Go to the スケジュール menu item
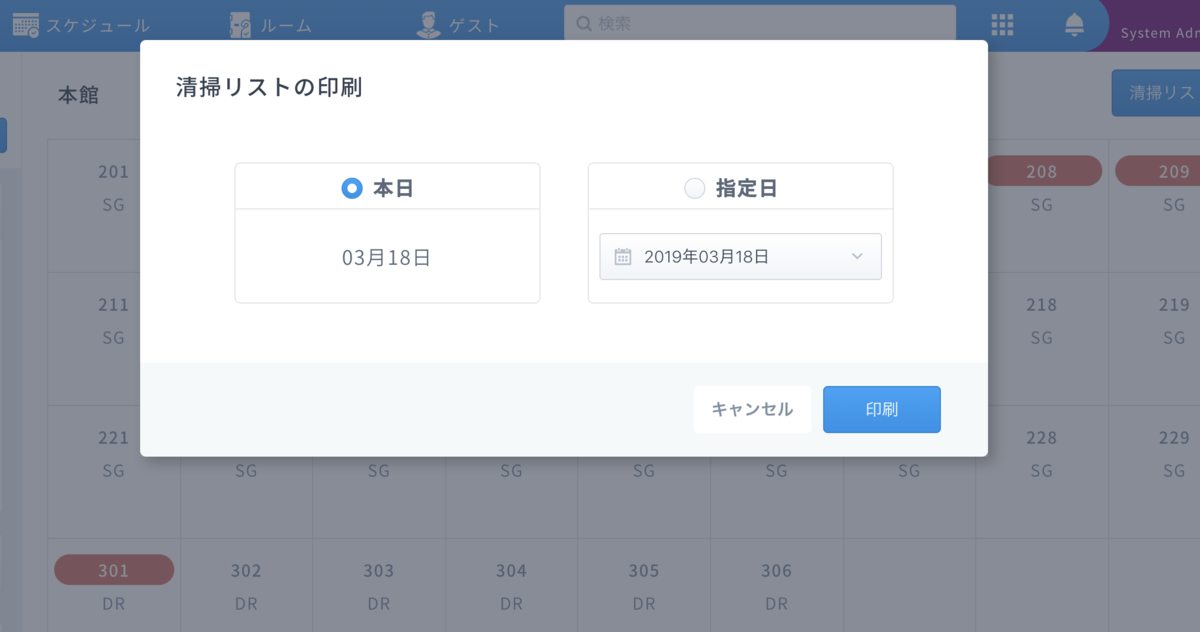The height and width of the screenshot is (632, 1200). click(98, 26)
